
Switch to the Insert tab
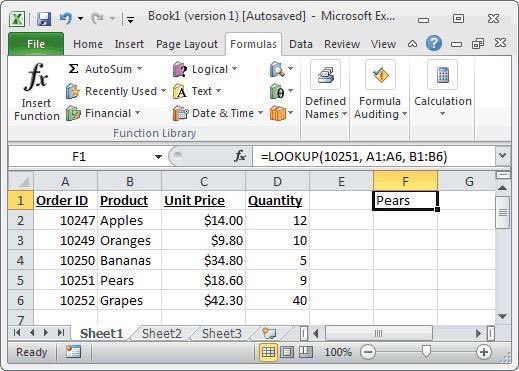(x=129, y=44)
